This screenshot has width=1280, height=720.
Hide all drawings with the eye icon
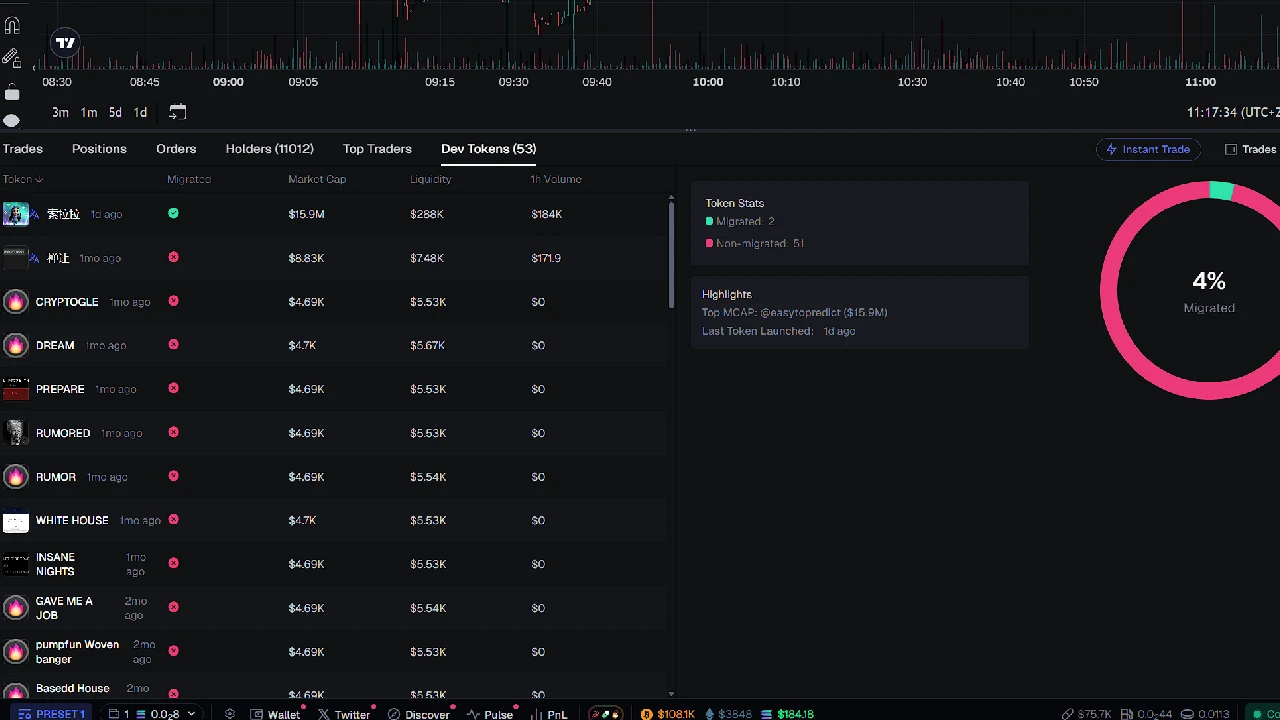pyautogui.click(x=12, y=122)
